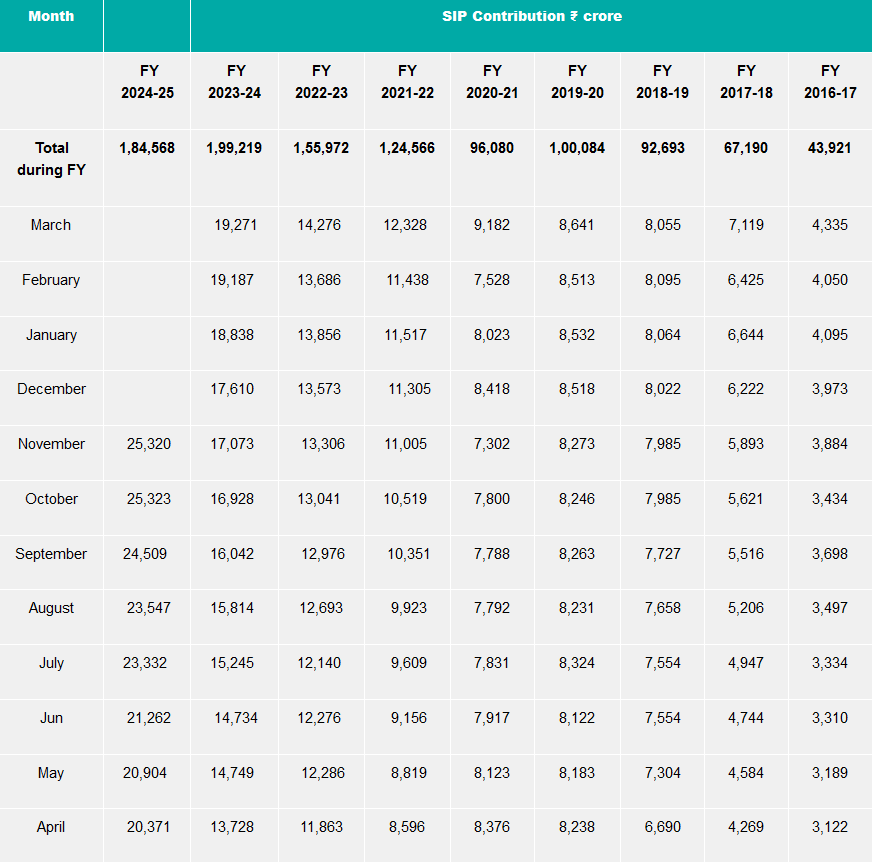The height and width of the screenshot is (862, 873).
Task: Click the April 2018-19 value 6,690
Action: click(x=662, y=827)
